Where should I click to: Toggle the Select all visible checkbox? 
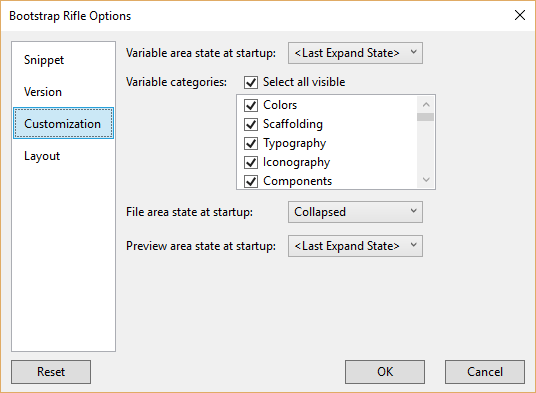pyautogui.click(x=251, y=82)
